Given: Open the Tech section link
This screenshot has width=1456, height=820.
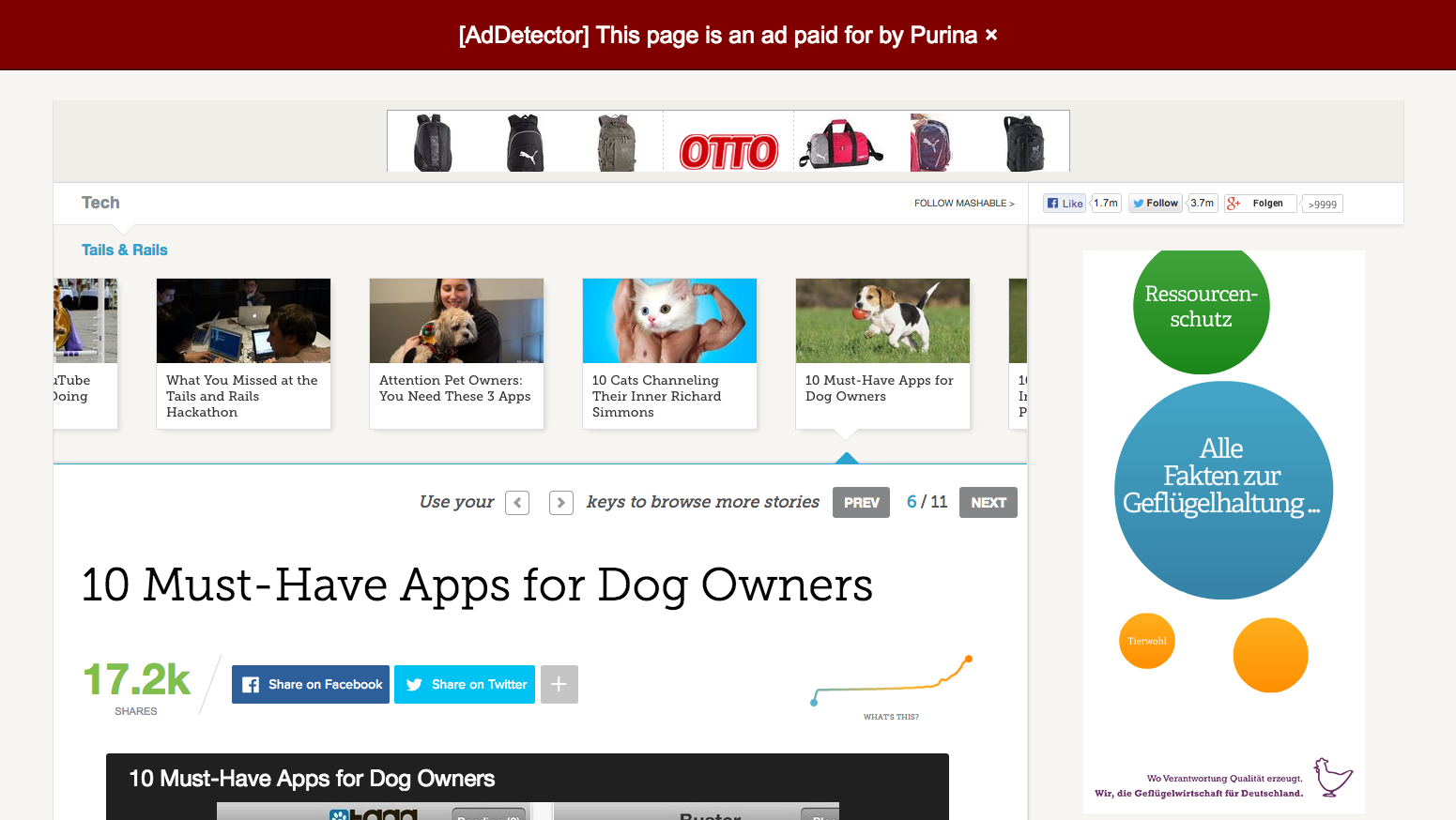Looking at the screenshot, I should pyautogui.click(x=100, y=203).
